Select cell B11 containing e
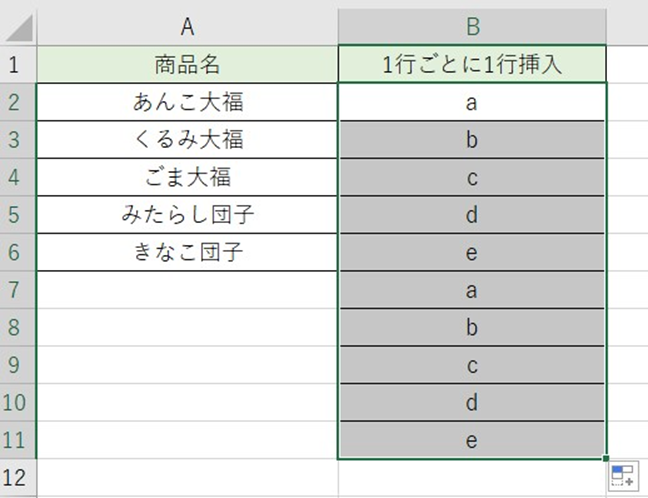 click(472, 439)
